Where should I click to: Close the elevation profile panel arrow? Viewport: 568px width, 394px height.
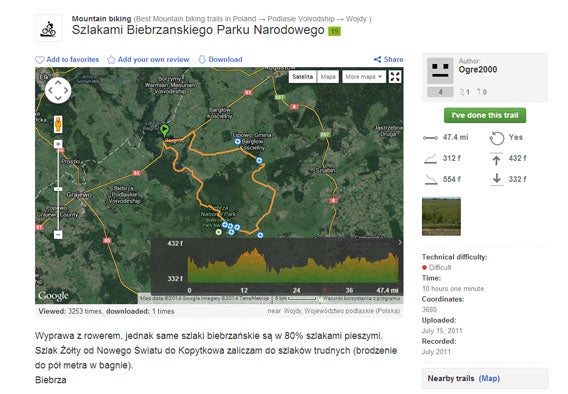400,242
